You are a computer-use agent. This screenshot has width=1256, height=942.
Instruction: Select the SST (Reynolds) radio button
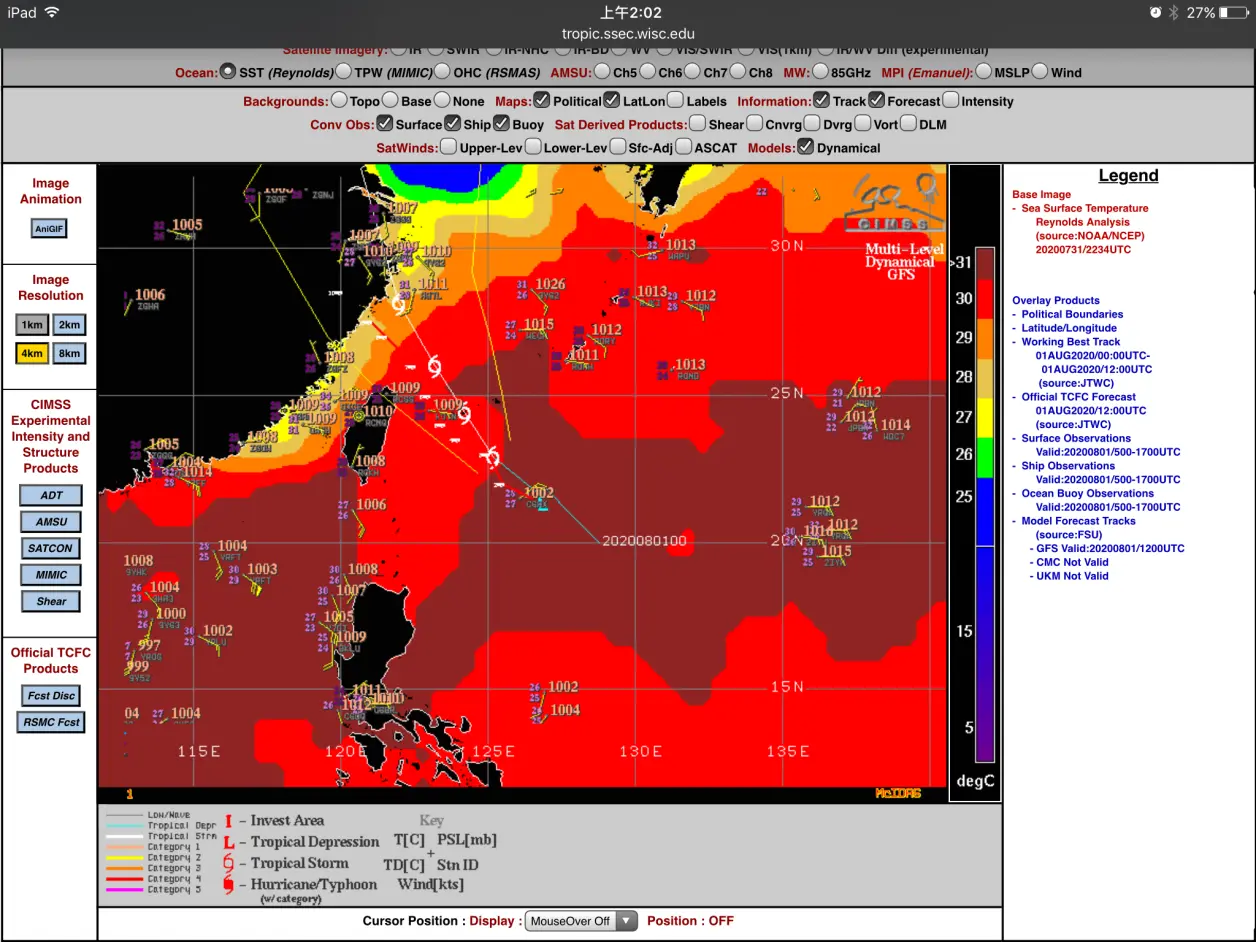coord(228,72)
